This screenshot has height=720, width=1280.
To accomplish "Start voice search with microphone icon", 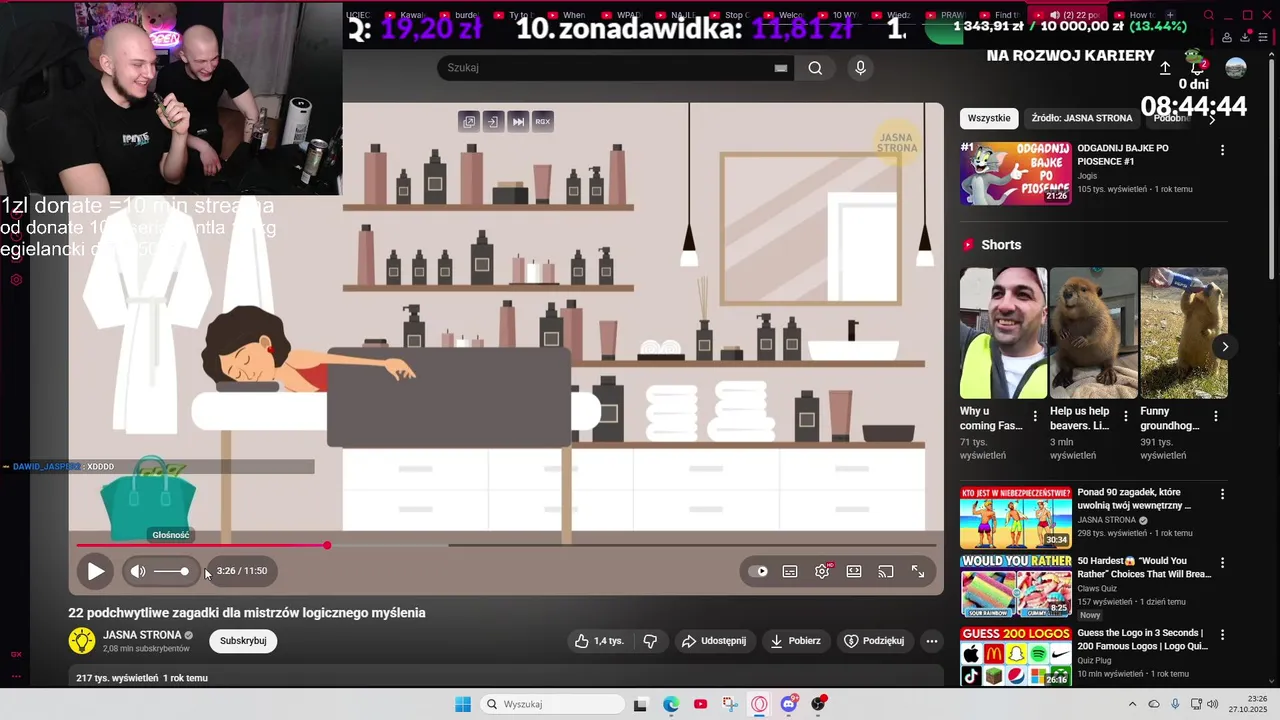I will [860, 68].
